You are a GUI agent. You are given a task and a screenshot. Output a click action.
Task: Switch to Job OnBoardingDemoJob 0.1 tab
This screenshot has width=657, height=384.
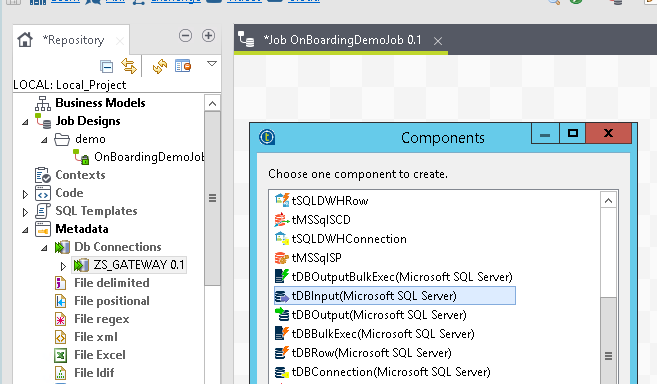[x=342, y=40]
